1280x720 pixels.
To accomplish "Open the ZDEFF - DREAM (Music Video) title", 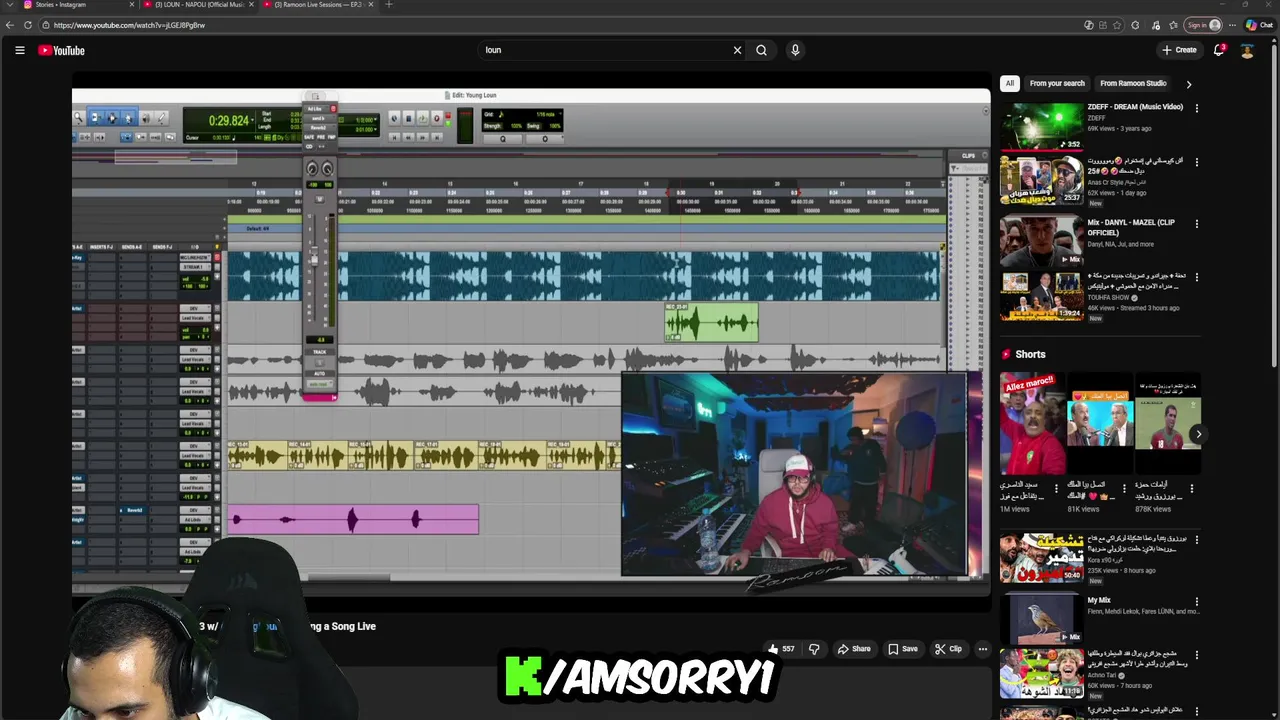I will [x=1135, y=107].
